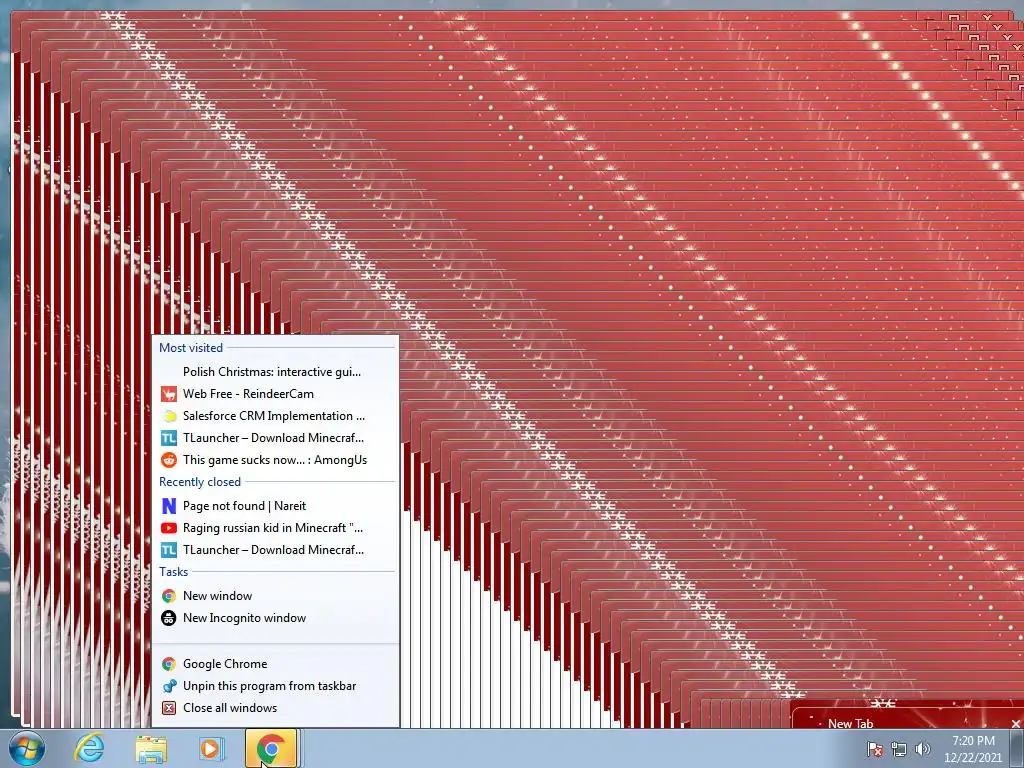This screenshot has height=768, width=1024.
Task: Open volume speaker icon in tray
Action: (x=922, y=749)
